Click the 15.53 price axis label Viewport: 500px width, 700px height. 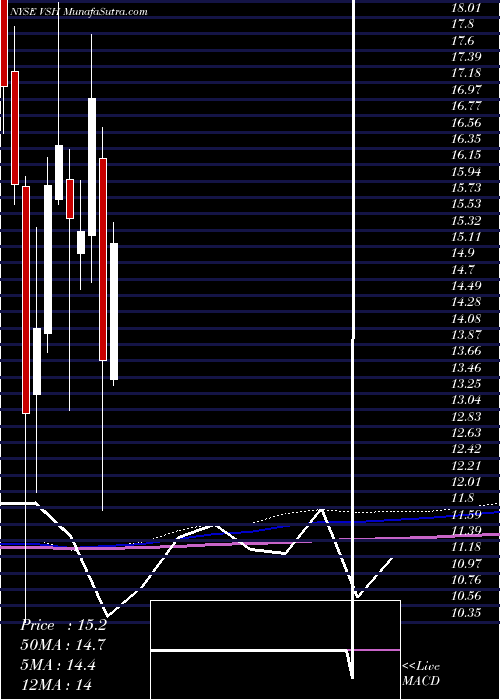(465, 204)
